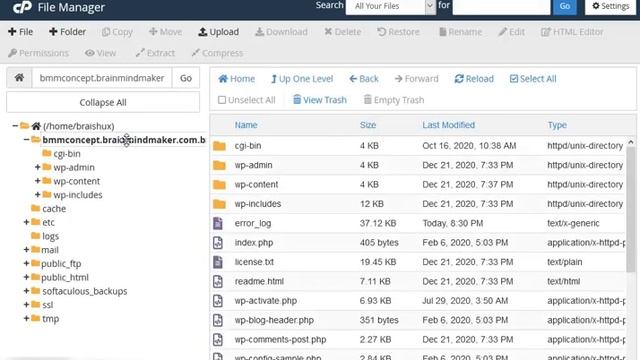Expand the ssl tree folder

tap(26, 304)
